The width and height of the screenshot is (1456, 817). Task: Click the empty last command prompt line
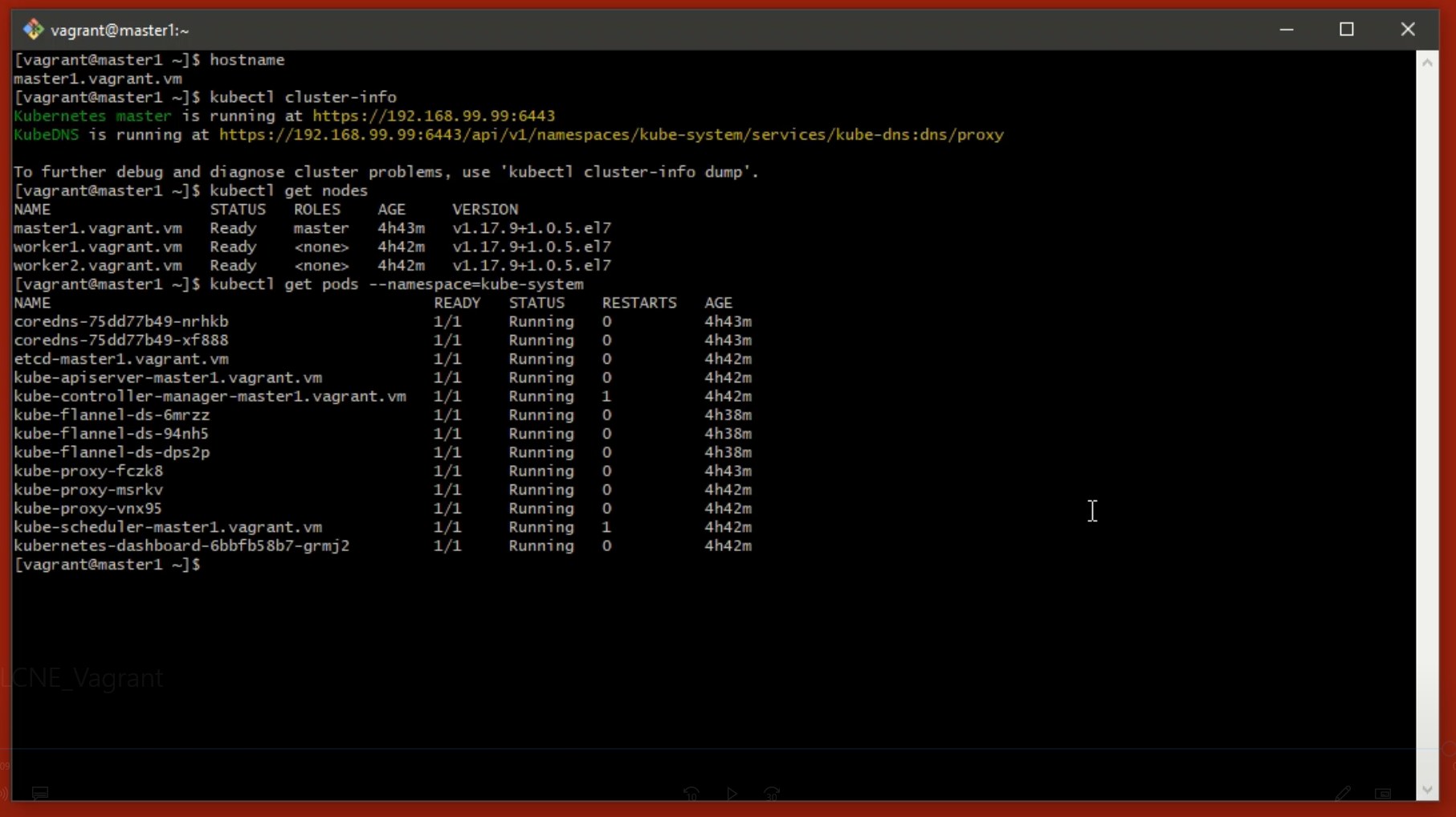[x=107, y=565]
